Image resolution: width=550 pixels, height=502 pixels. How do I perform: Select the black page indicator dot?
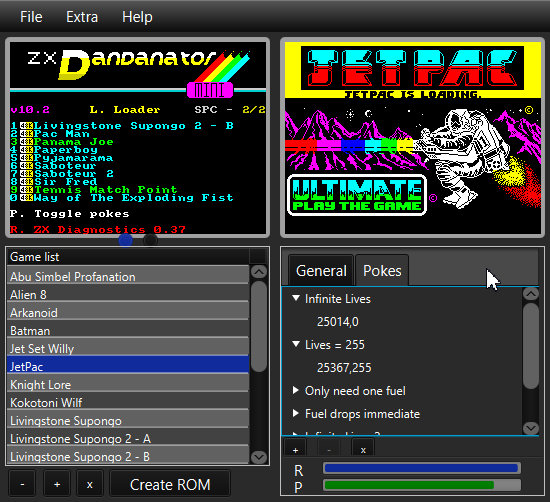pos(150,240)
